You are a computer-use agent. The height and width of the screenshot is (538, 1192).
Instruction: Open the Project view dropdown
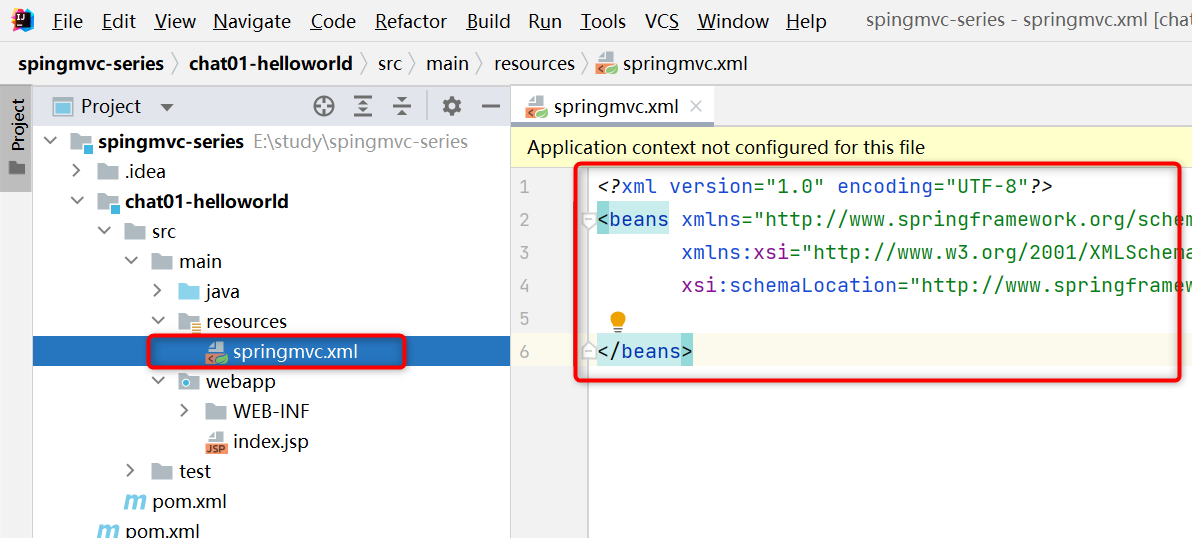(167, 107)
